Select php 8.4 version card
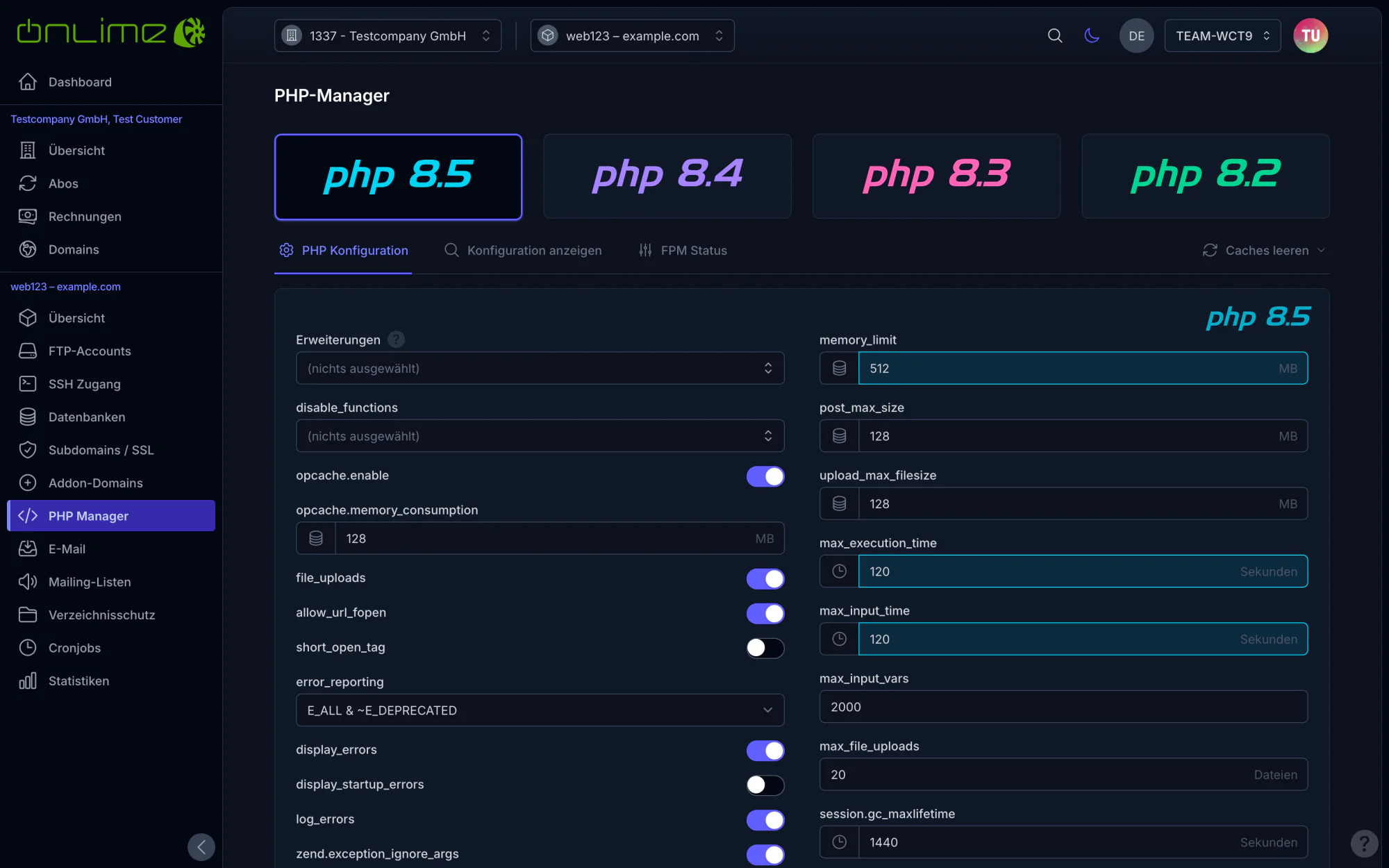1389x868 pixels. click(x=667, y=176)
